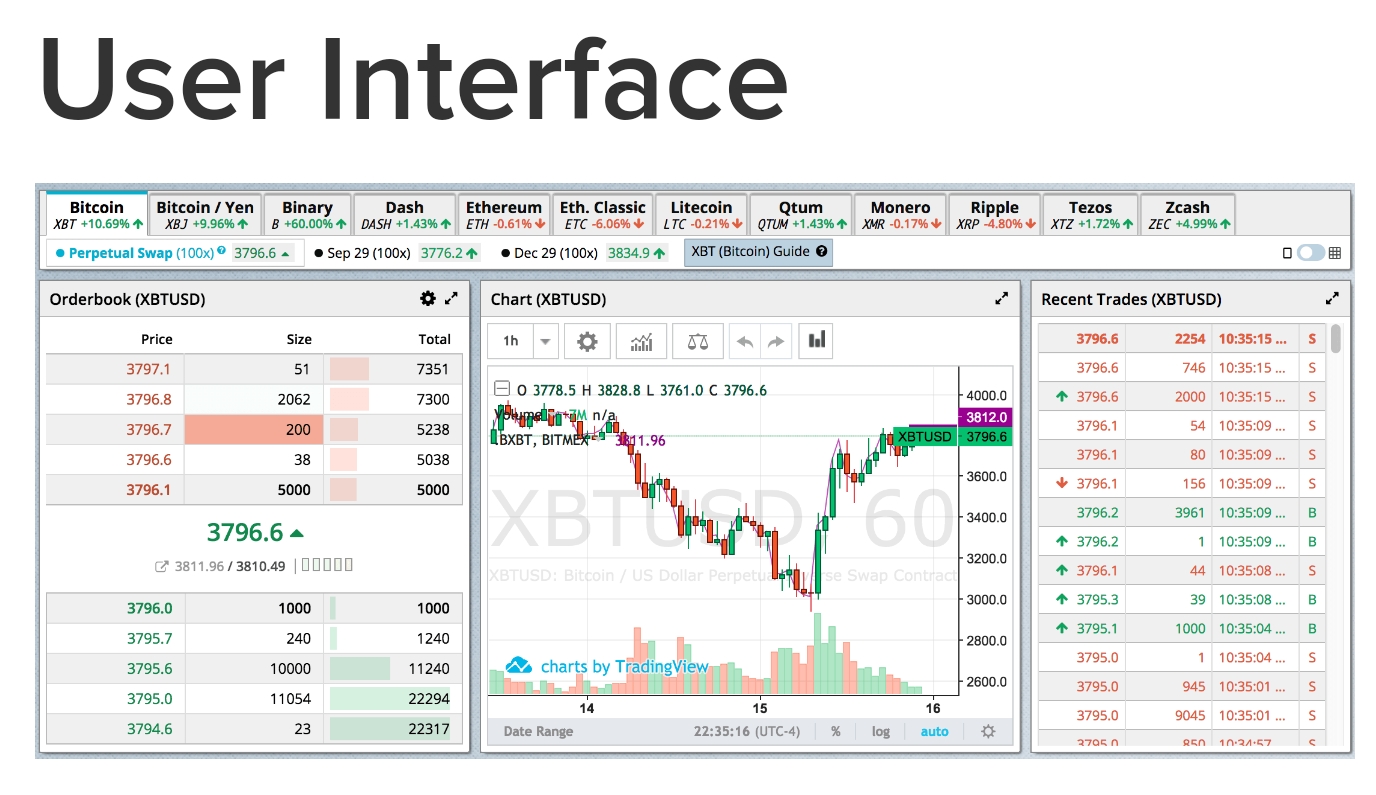
Task: Select the 1h chart interval button
Action: click(x=511, y=341)
